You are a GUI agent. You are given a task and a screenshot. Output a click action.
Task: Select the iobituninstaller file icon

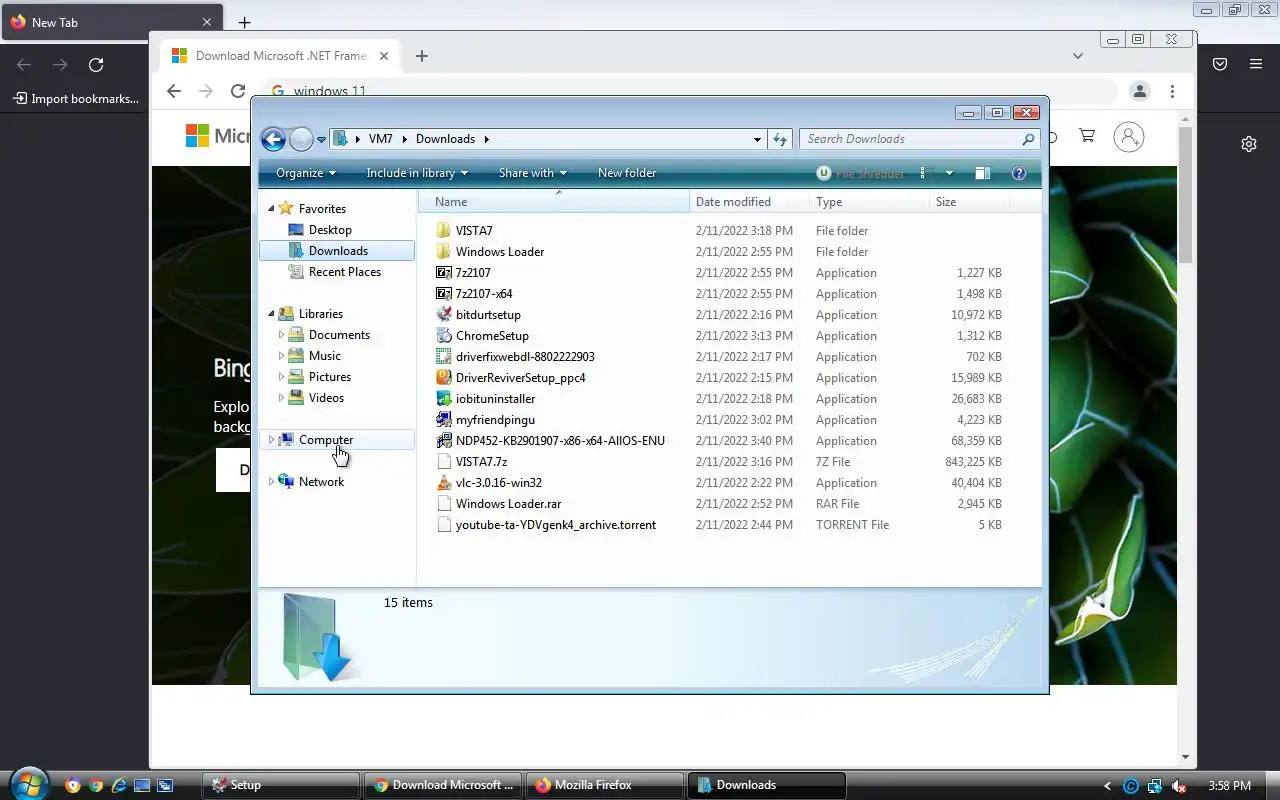[444, 398]
